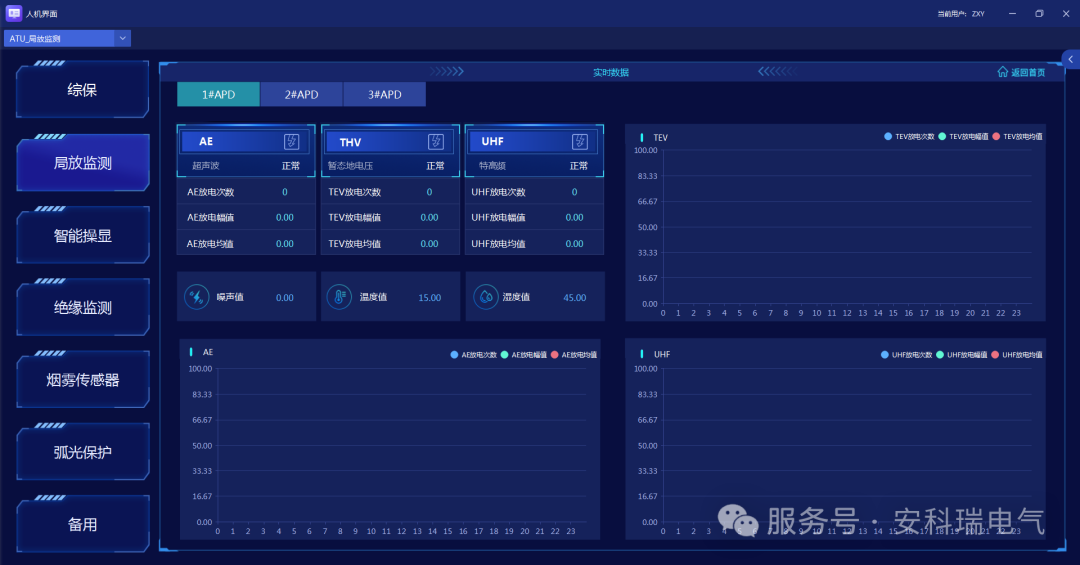Click the temperature value 15.00

tap(430, 298)
